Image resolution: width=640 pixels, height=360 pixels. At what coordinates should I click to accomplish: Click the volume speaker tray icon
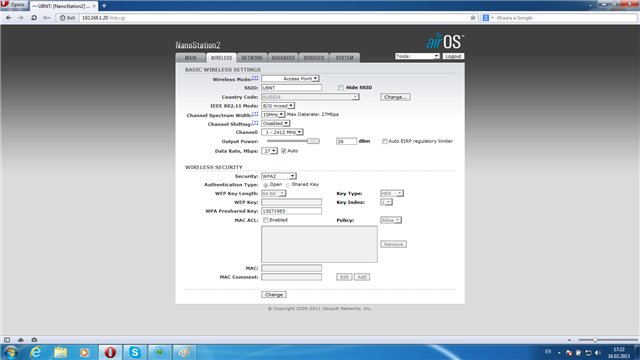click(598, 353)
